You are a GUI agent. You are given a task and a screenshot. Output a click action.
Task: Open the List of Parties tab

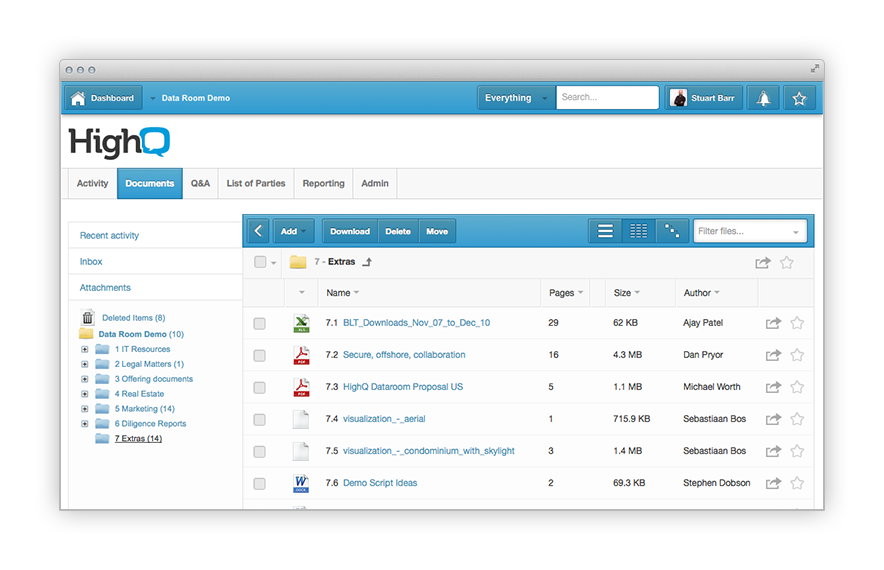coord(256,183)
